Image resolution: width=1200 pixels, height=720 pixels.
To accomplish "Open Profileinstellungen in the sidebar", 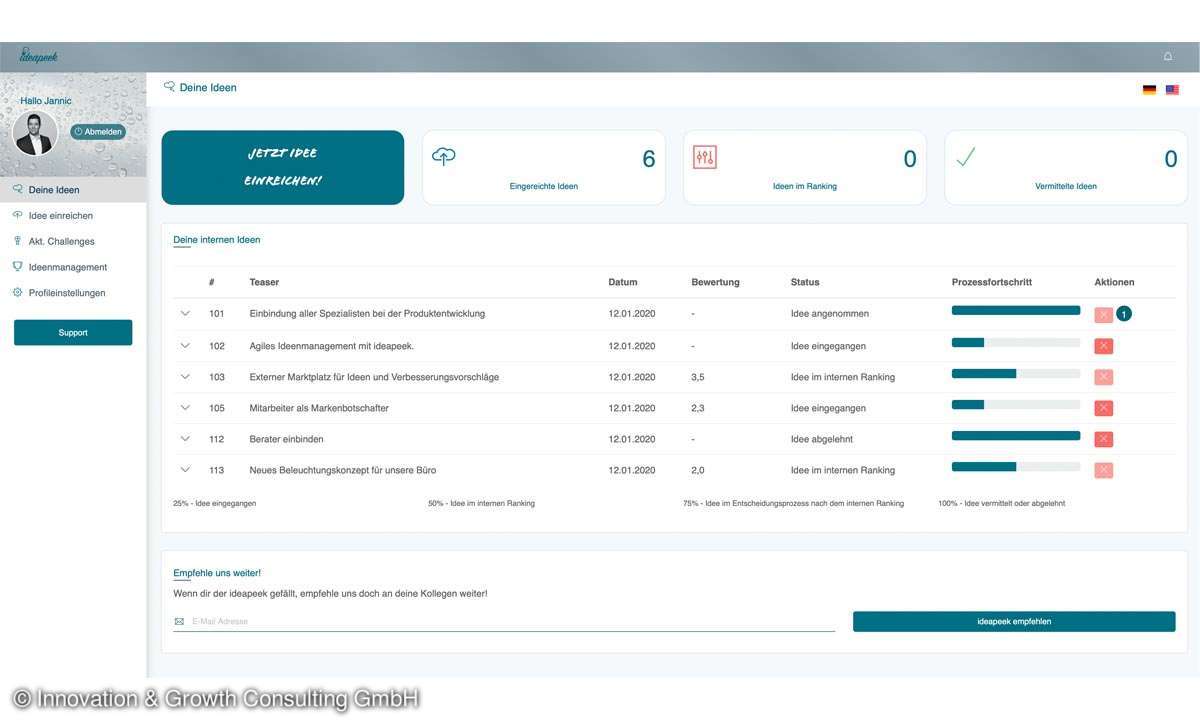I will pyautogui.click(x=73, y=293).
